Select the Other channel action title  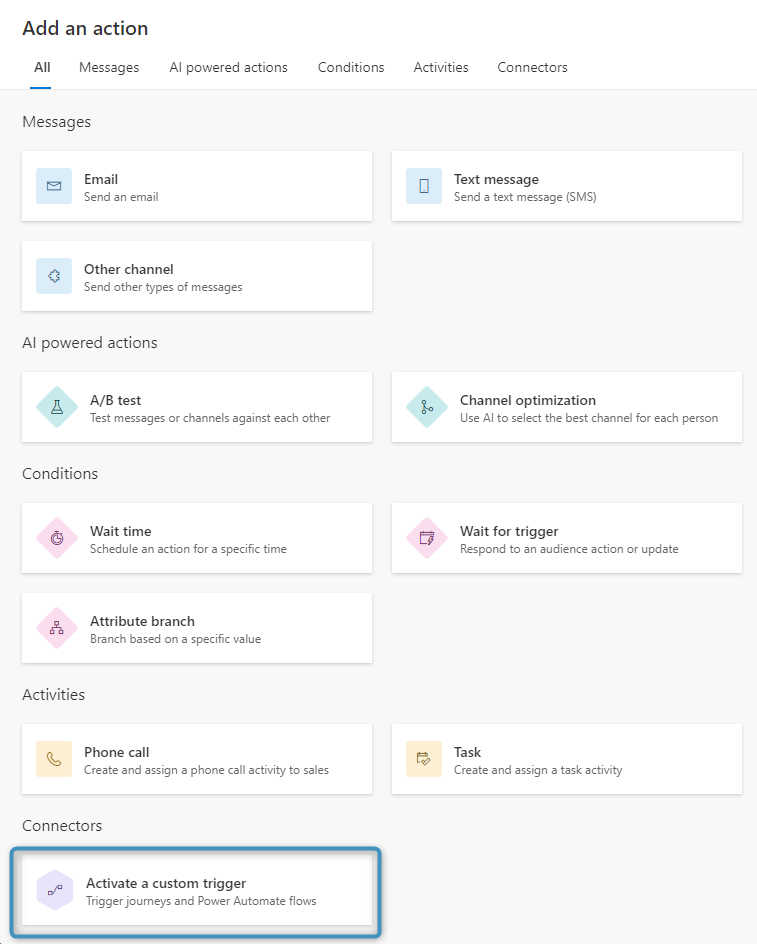(x=129, y=269)
